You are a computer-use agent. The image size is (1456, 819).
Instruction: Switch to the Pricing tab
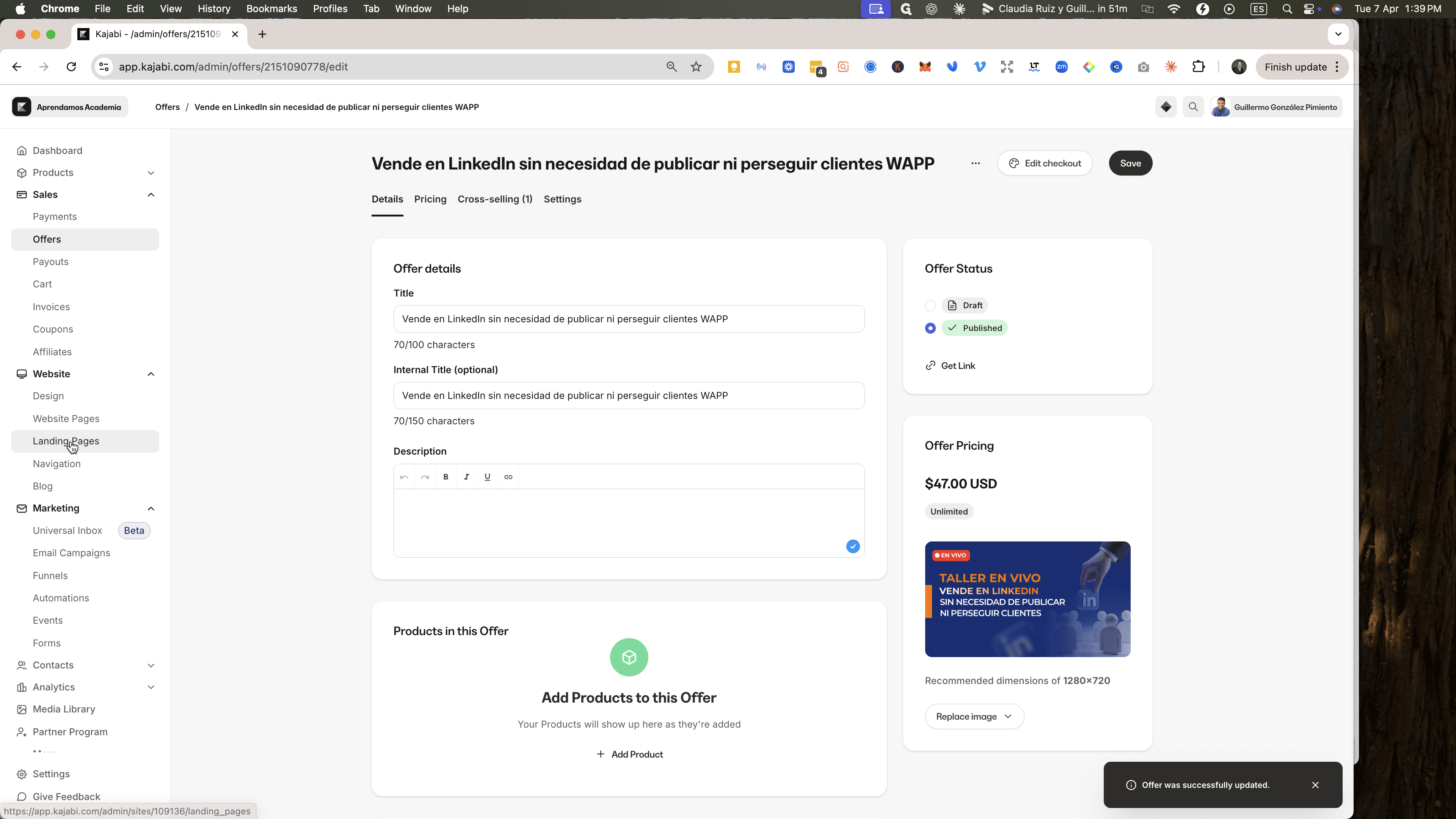(x=430, y=199)
